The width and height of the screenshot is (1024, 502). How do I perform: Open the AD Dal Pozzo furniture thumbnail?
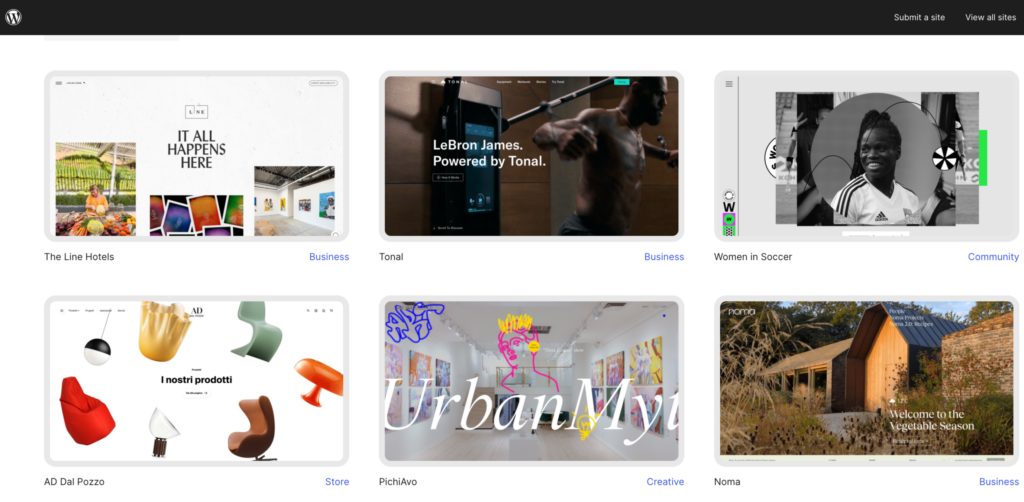click(196, 381)
